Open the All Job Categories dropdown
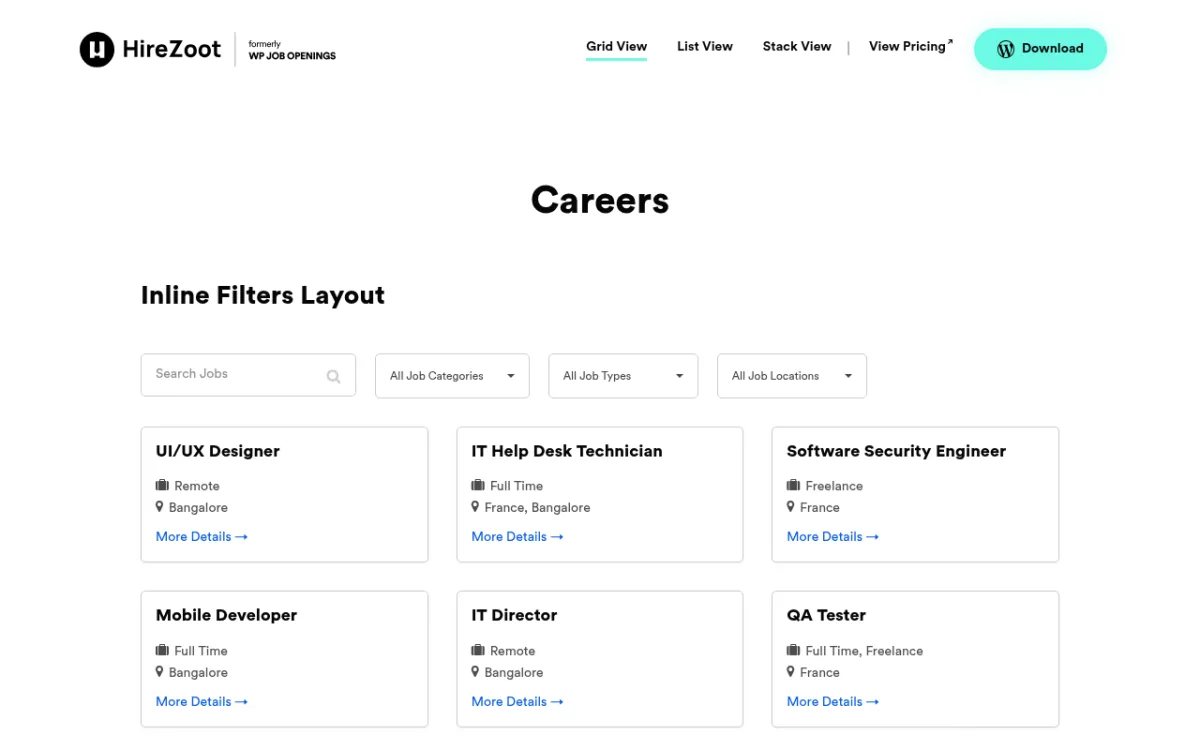The width and height of the screenshot is (1200, 750). click(452, 376)
